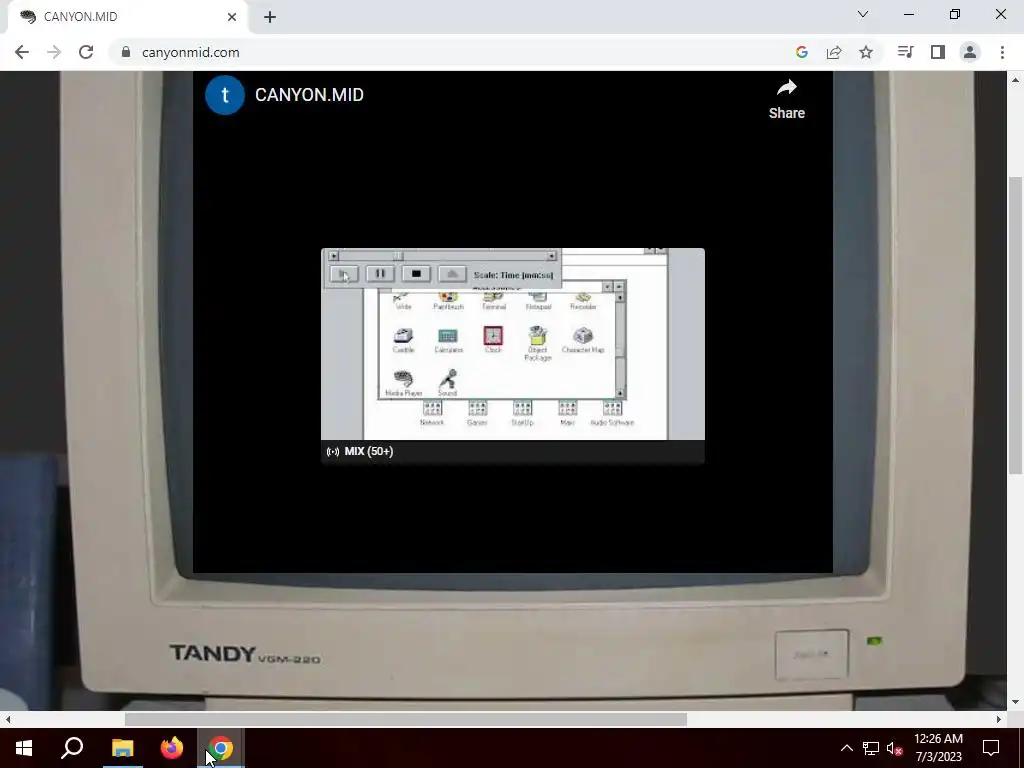The height and width of the screenshot is (768, 1024).
Task: Click the Google icon in the address bar
Action: tap(801, 52)
